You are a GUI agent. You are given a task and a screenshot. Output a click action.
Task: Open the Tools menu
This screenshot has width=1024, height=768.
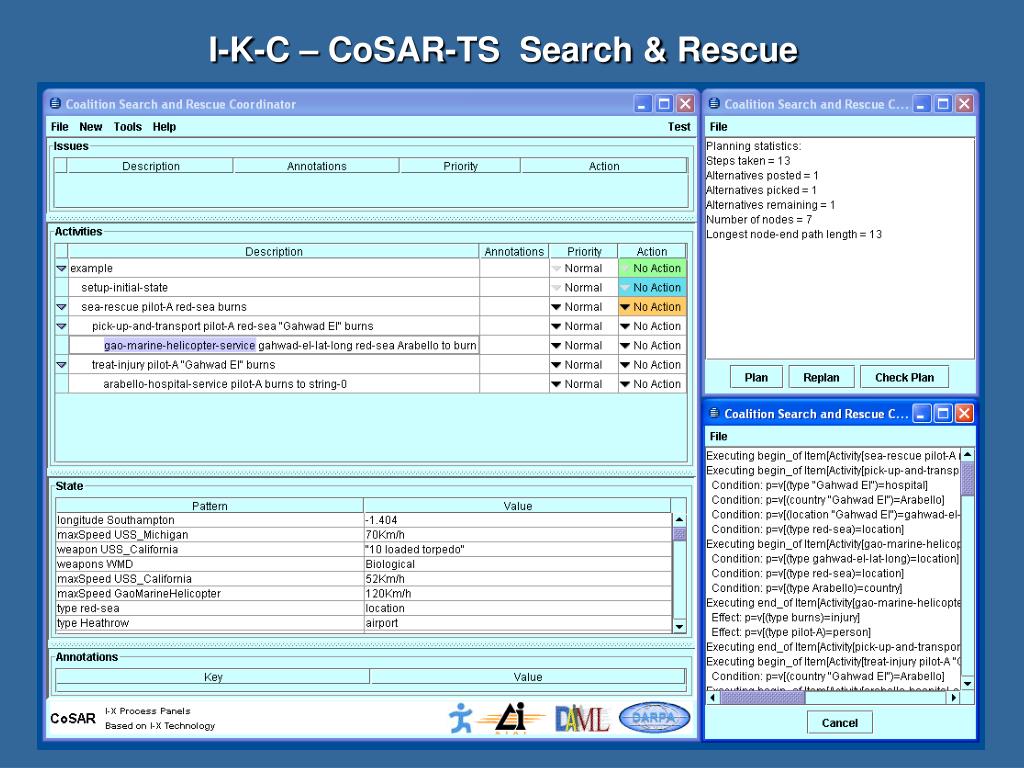point(127,127)
